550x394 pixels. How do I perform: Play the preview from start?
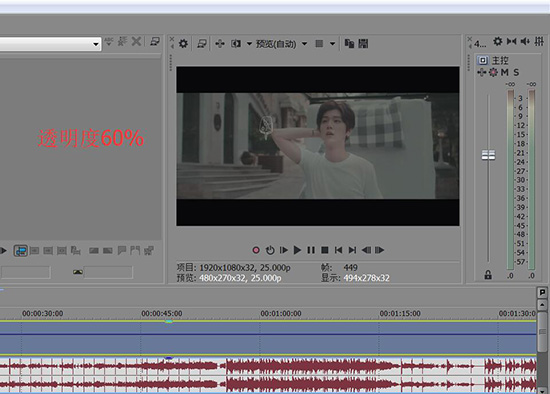[x=283, y=250]
